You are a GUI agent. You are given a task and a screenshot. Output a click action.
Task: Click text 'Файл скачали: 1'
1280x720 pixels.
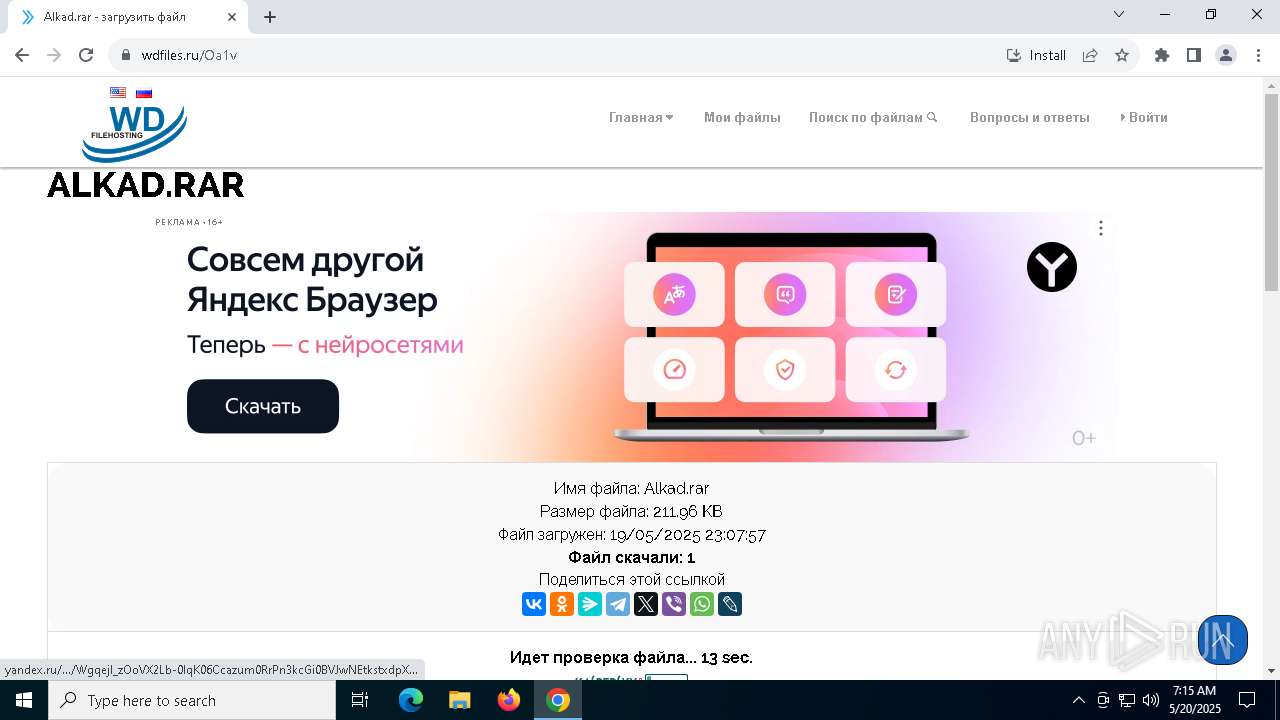pos(631,557)
